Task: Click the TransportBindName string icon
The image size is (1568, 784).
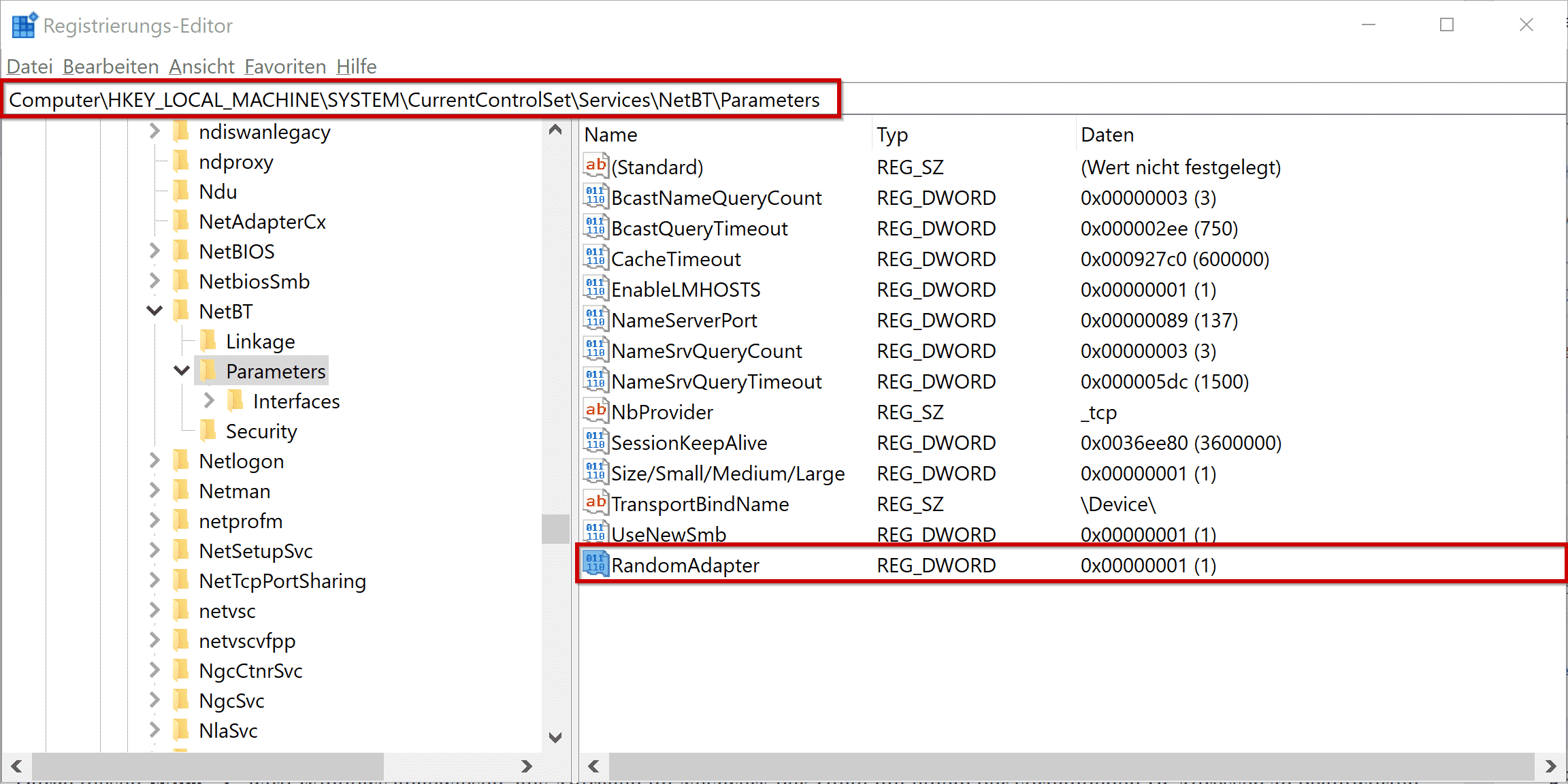Action: click(x=595, y=502)
